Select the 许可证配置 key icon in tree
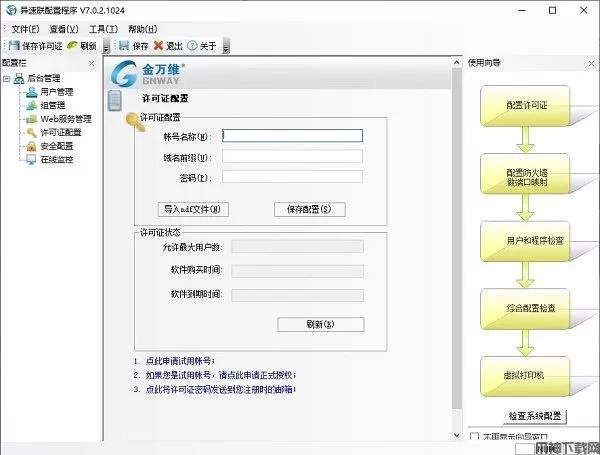The height and width of the screenshot is (455, 600). [31, 132]
